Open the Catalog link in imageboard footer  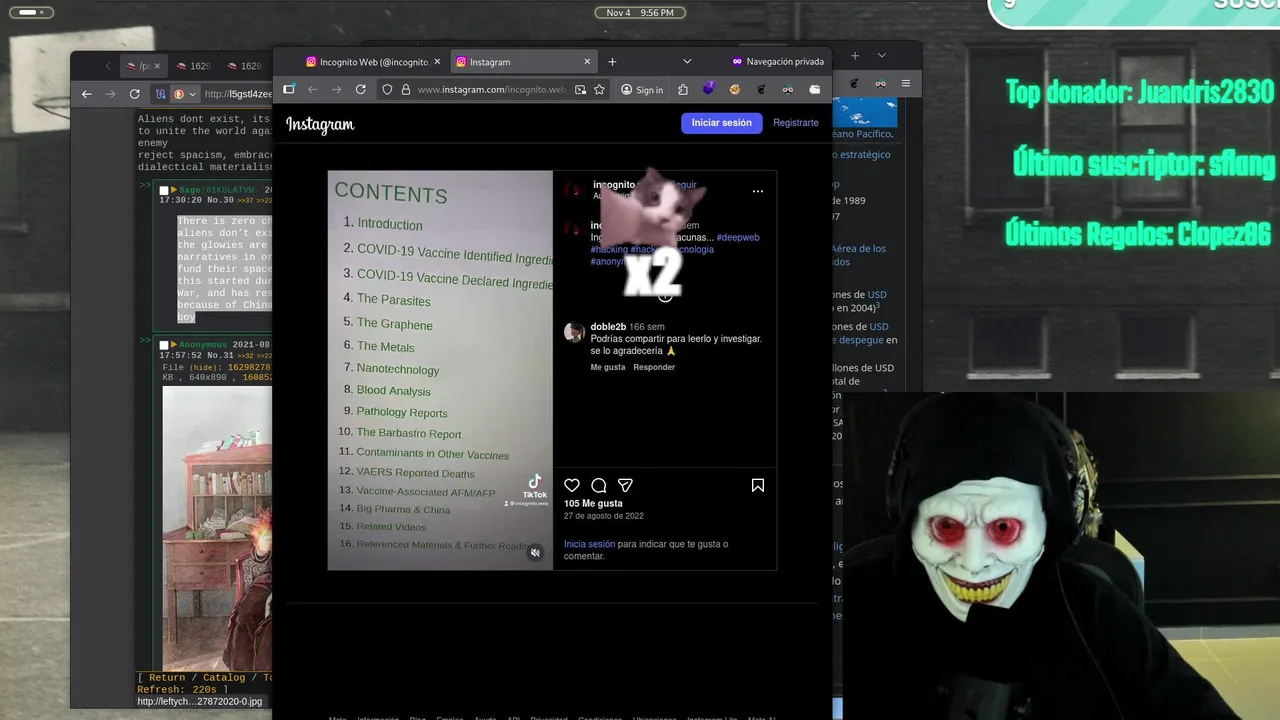pyautogui.click(x=224, y=677)
